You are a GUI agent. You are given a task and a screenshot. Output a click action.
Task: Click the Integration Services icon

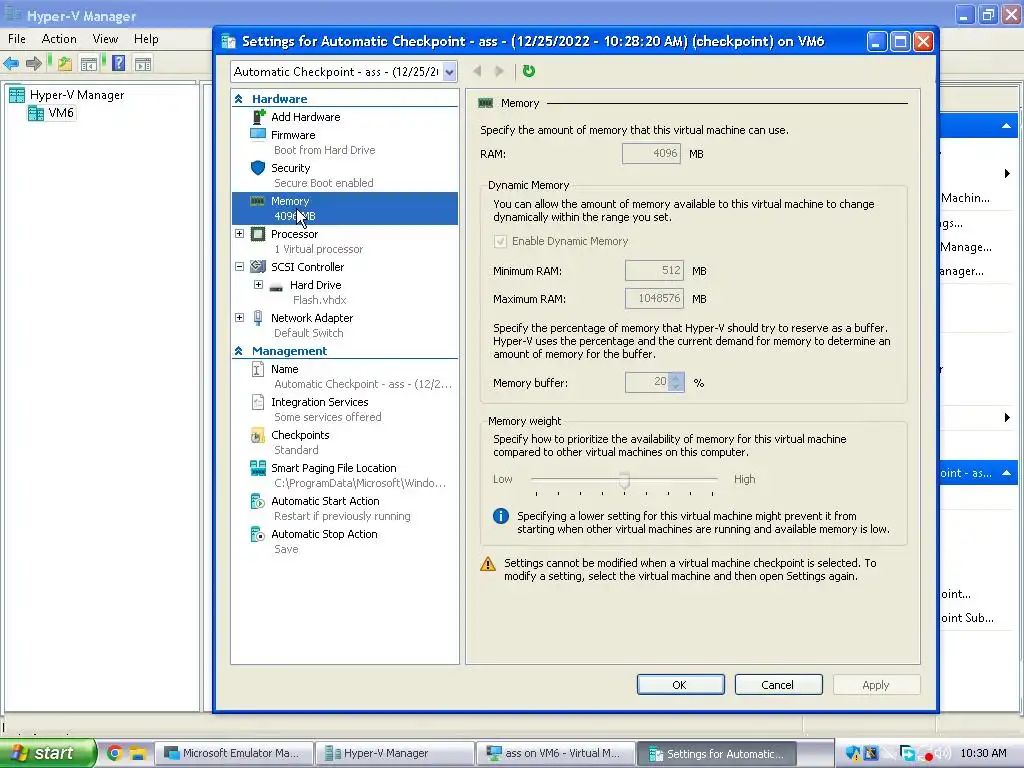pyautogui.click(x=258, y=402)
